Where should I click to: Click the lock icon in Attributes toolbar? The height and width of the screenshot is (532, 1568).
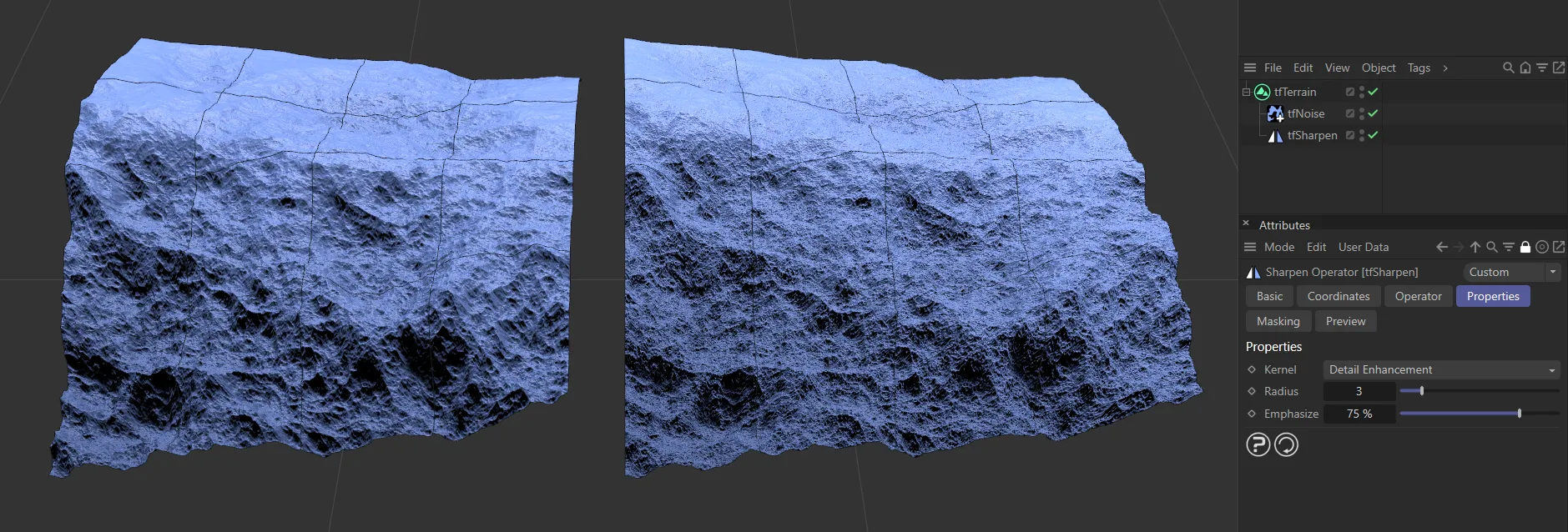1525,247
